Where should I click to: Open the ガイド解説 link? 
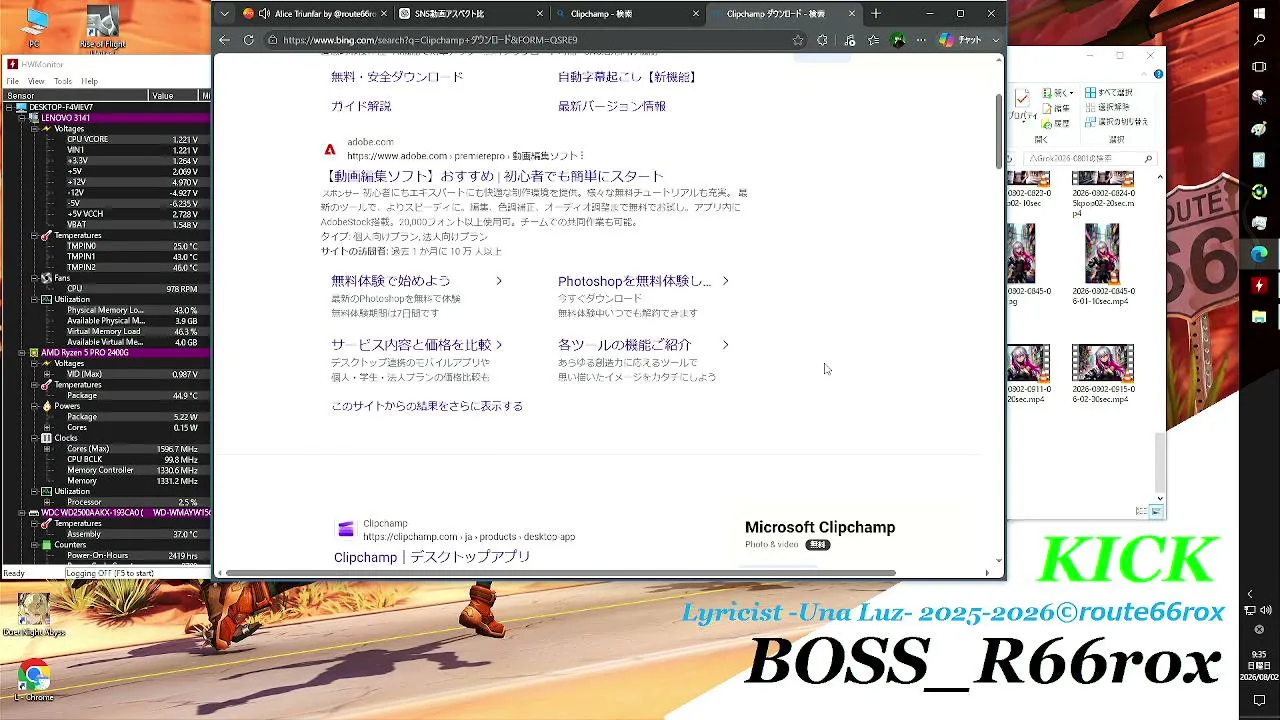[x=361, y=106]
